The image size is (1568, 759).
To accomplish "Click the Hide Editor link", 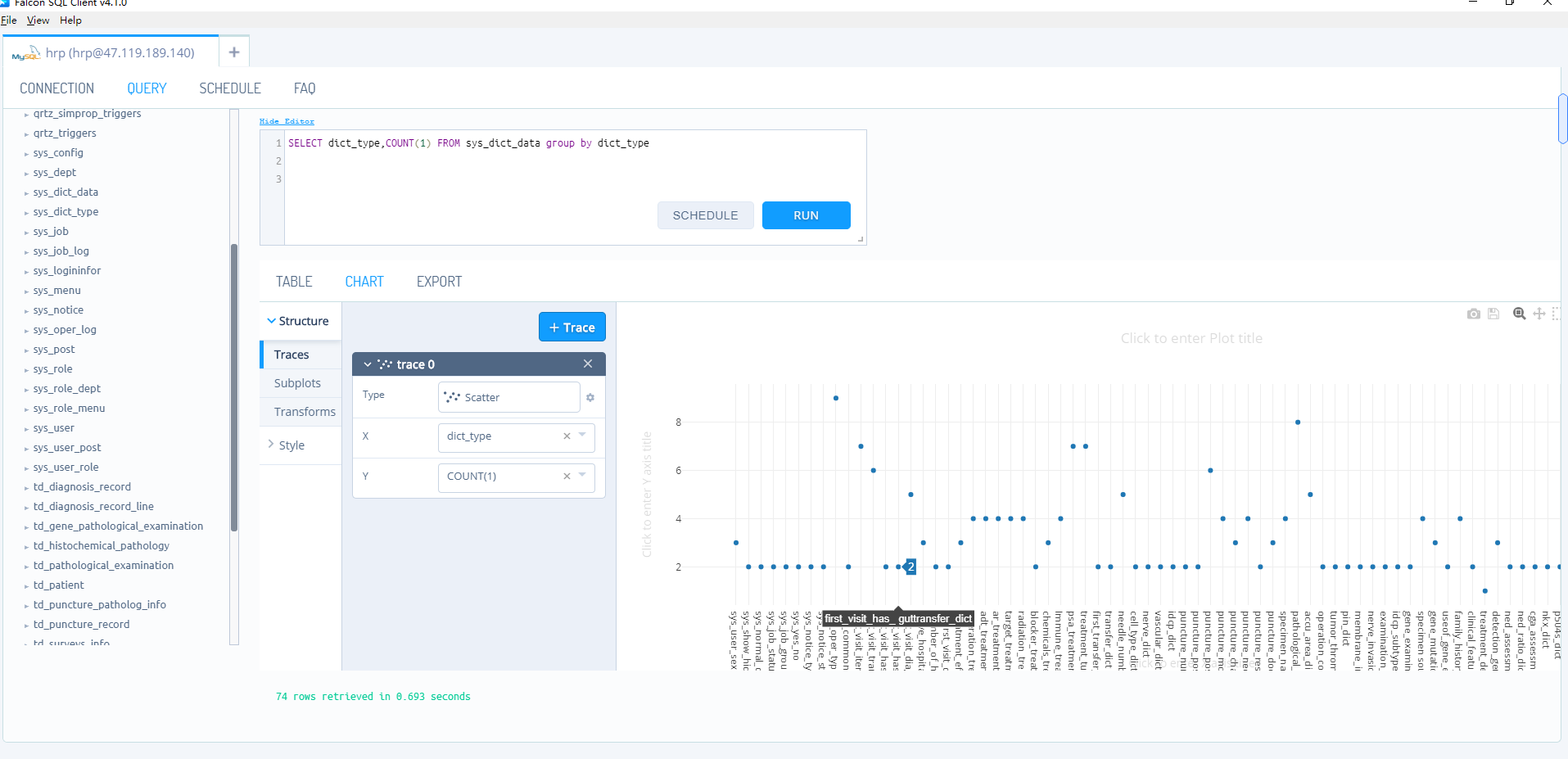I will click(x=287, y=121).
